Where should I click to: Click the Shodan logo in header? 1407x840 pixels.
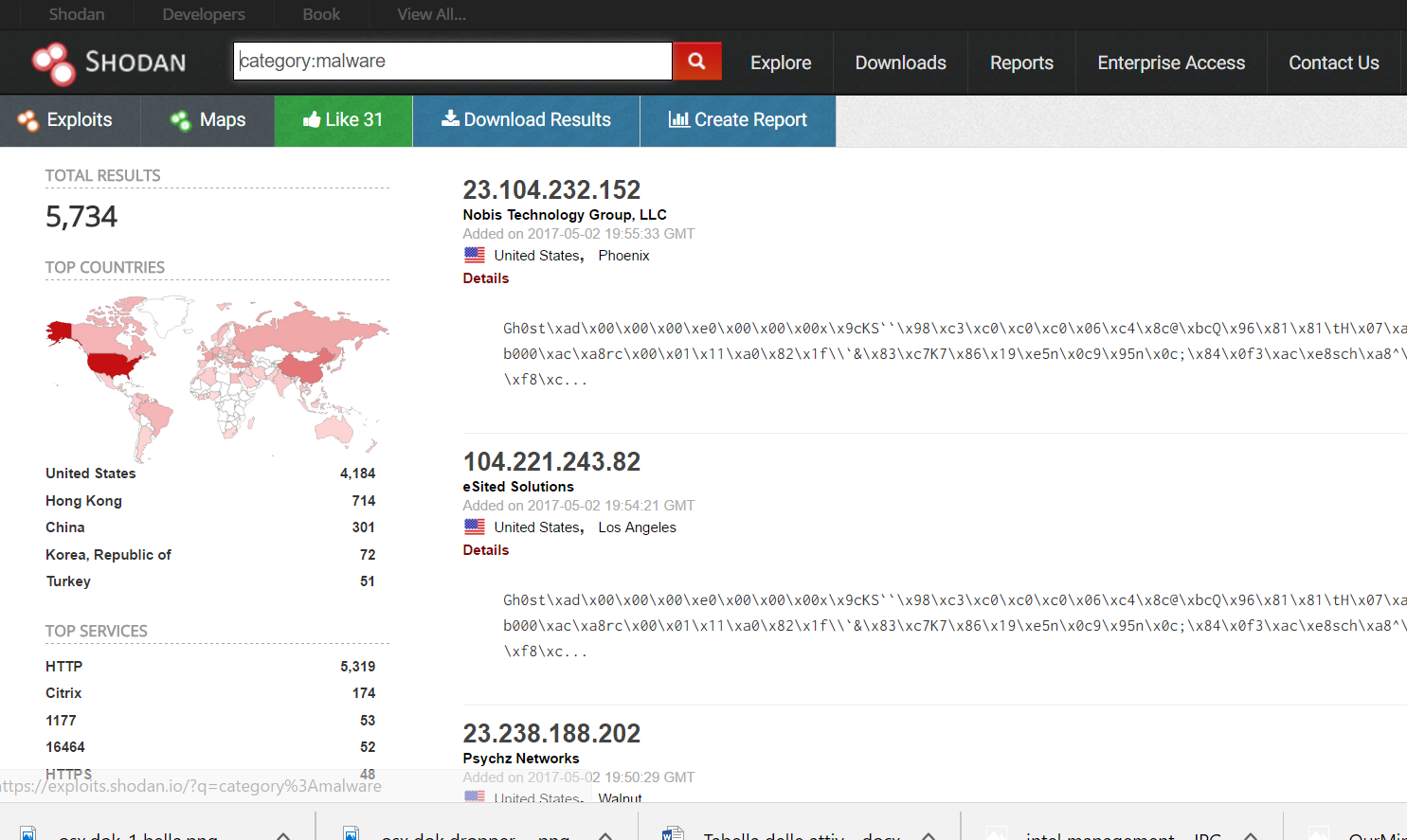pyautogui.click(x=109, y=63)
